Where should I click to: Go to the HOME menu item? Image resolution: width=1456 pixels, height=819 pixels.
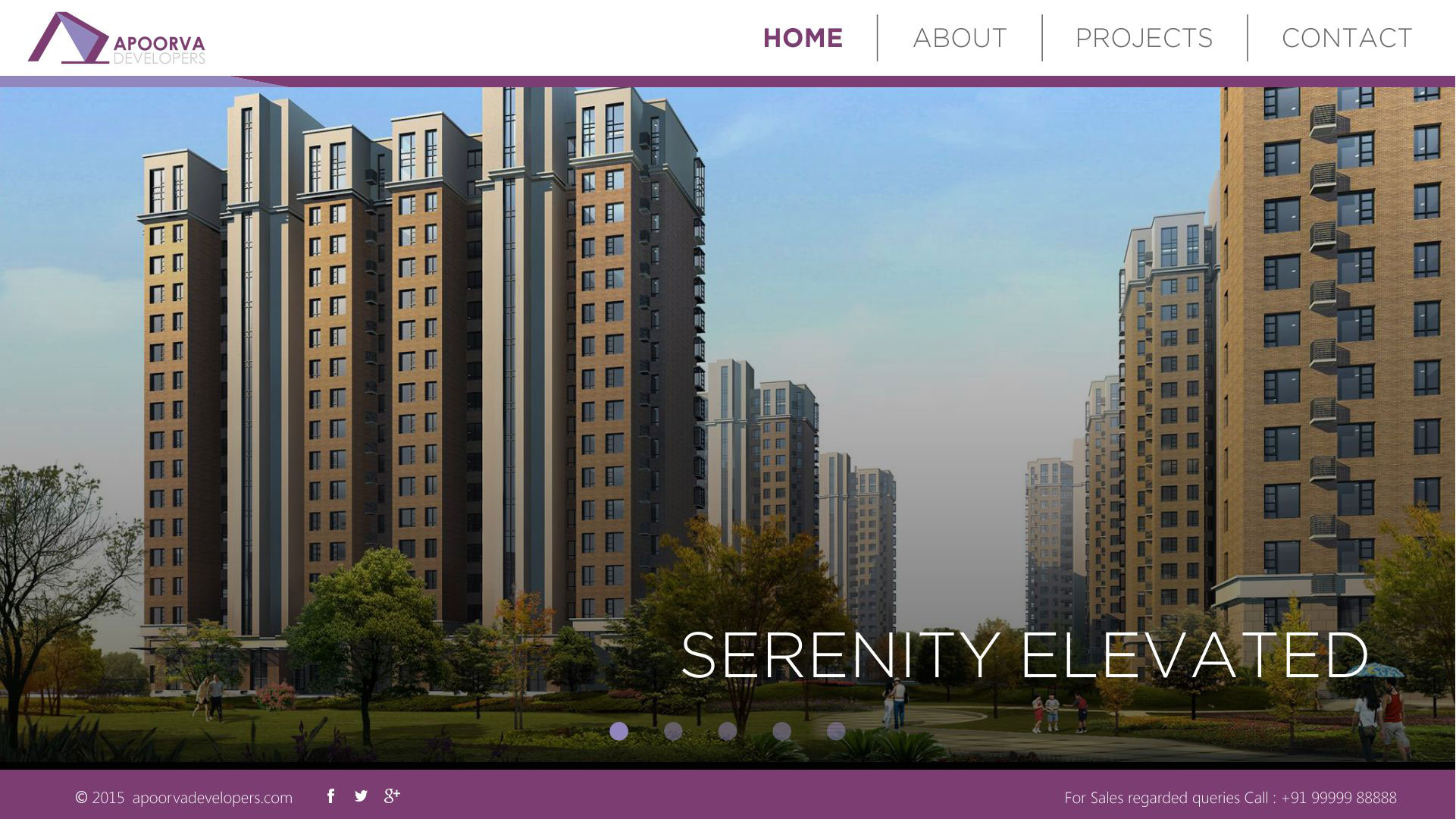(803, 38)
